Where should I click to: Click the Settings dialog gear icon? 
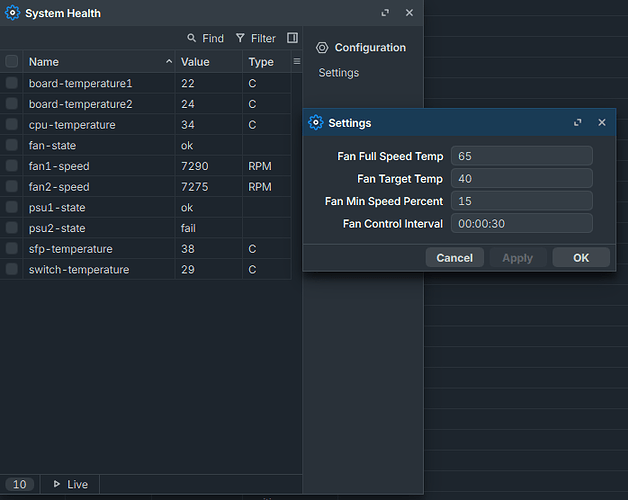[x=317, y=123]
